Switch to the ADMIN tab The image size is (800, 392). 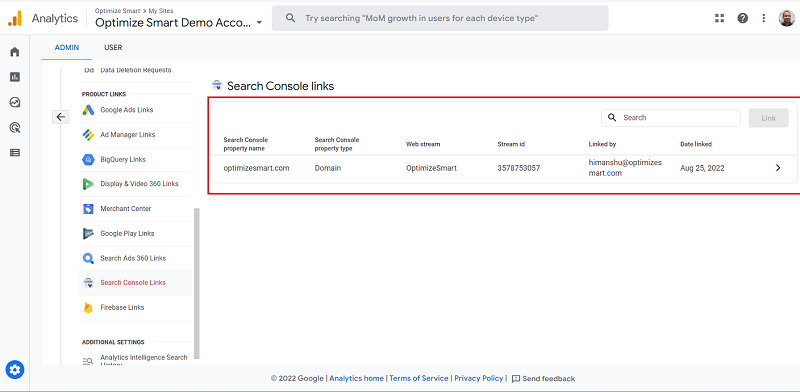(67, 47)
